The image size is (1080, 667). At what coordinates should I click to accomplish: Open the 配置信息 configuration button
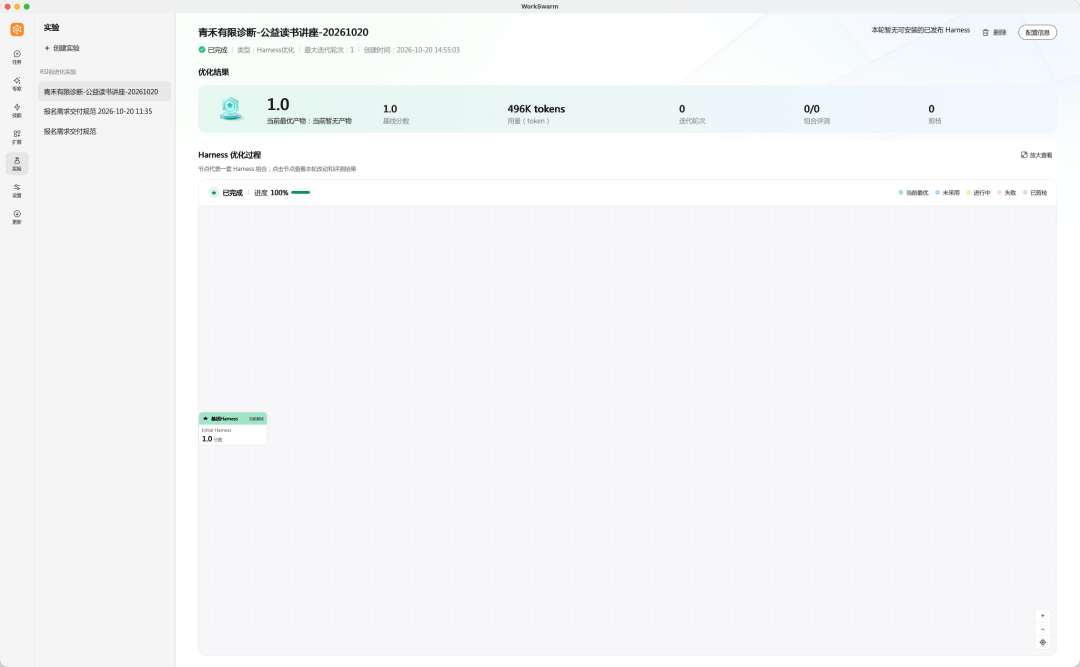(1037, 32)
